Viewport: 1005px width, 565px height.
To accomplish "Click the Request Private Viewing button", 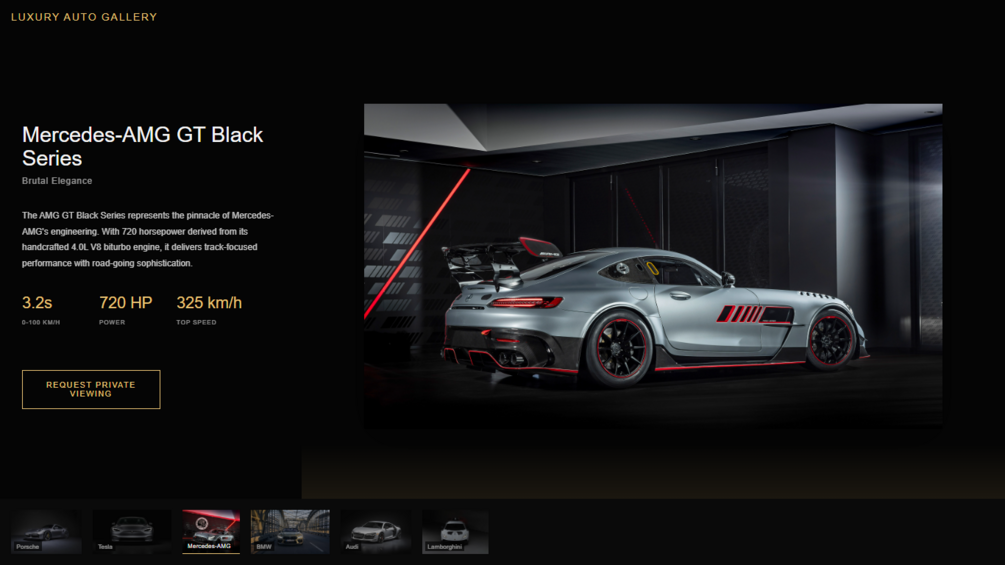I will point(91,389).
